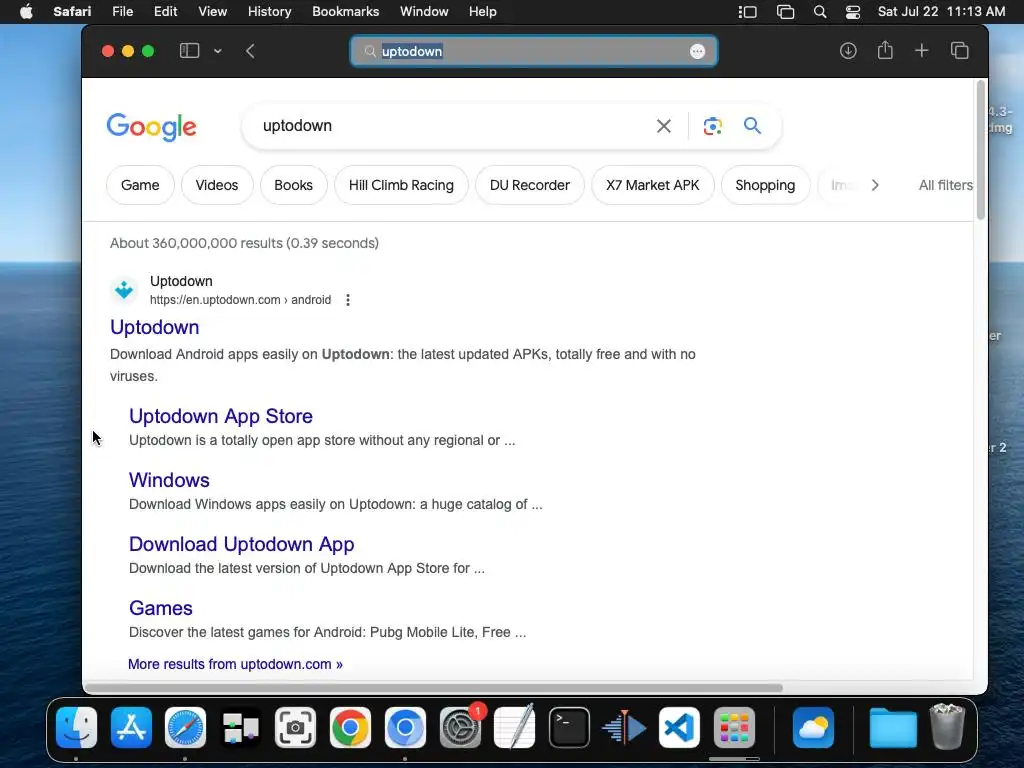
Task: Click the Google search magnifier button
Action: click(752, 125)
